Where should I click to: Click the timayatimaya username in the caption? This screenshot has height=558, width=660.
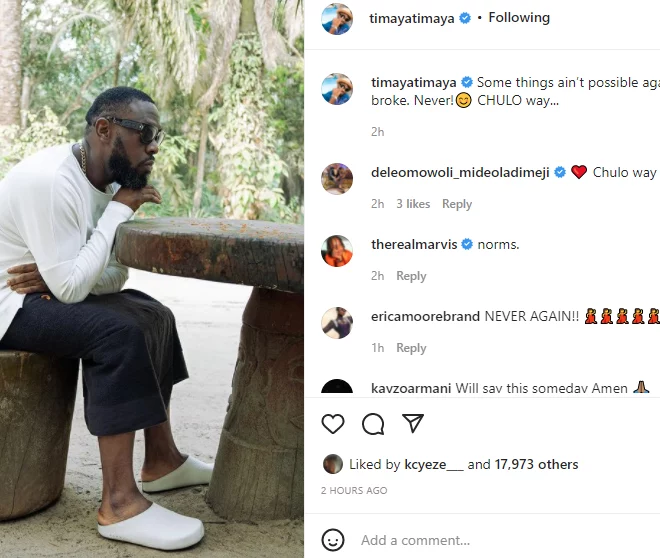tap(413, 82)
